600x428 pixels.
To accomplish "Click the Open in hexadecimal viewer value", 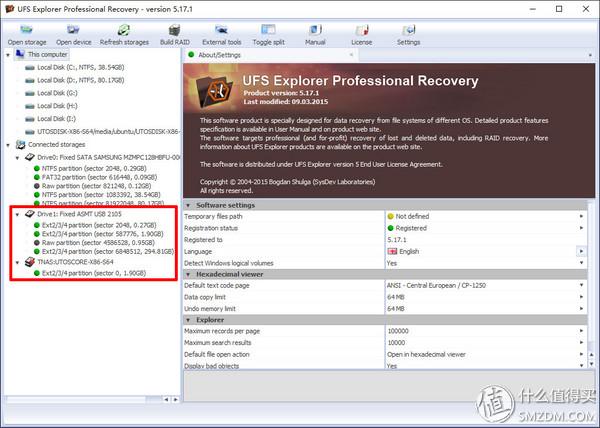I will 426,355.
